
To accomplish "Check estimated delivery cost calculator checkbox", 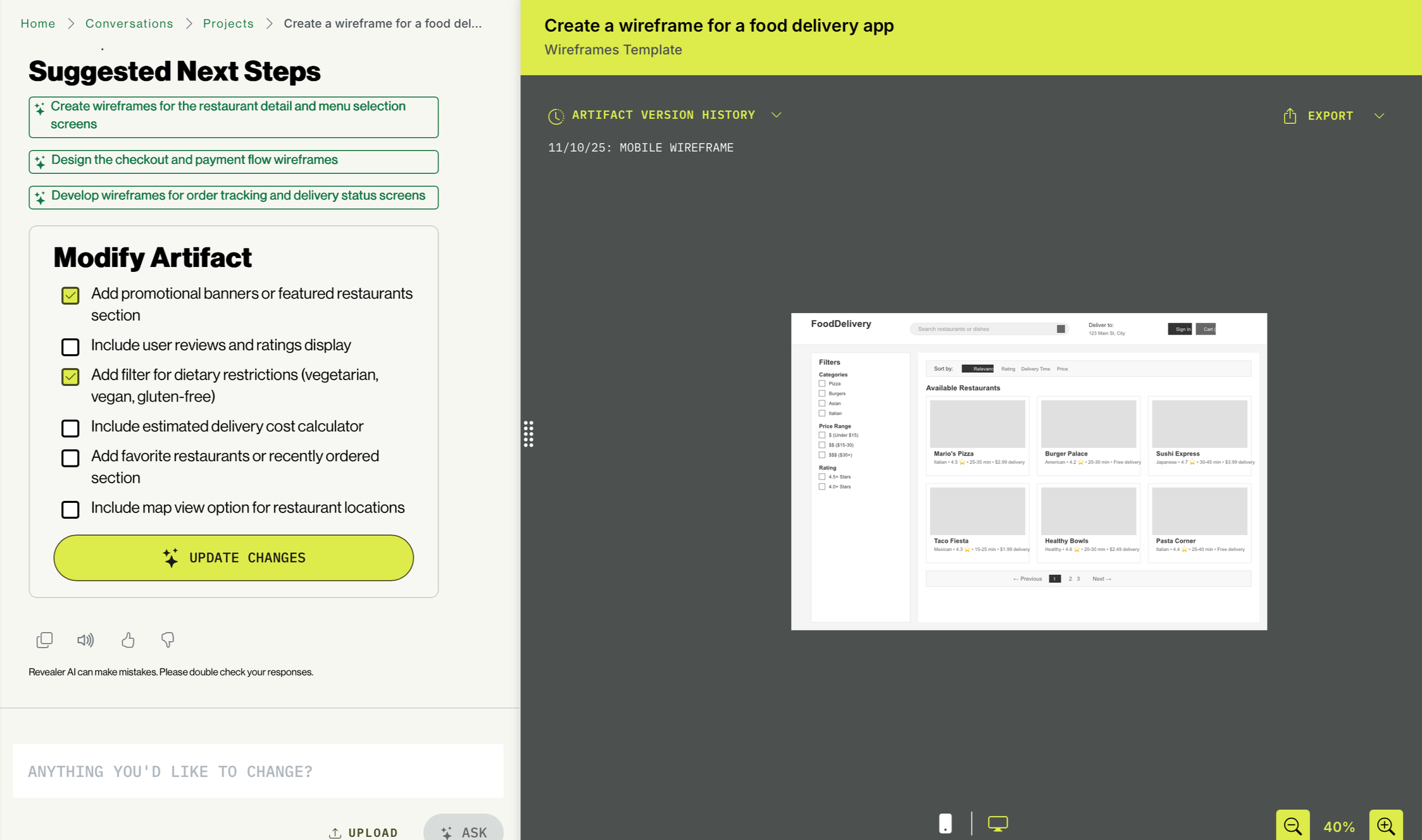I will 70,428.
